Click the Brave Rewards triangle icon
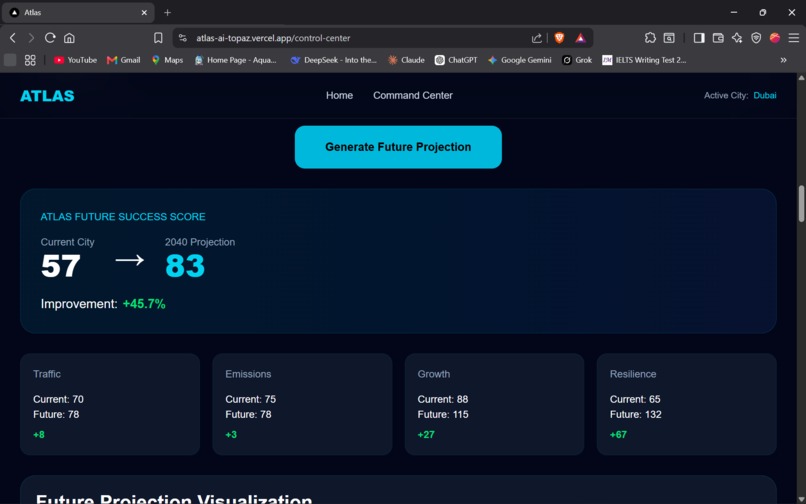806x504 pixels. [x=580, y=38]
